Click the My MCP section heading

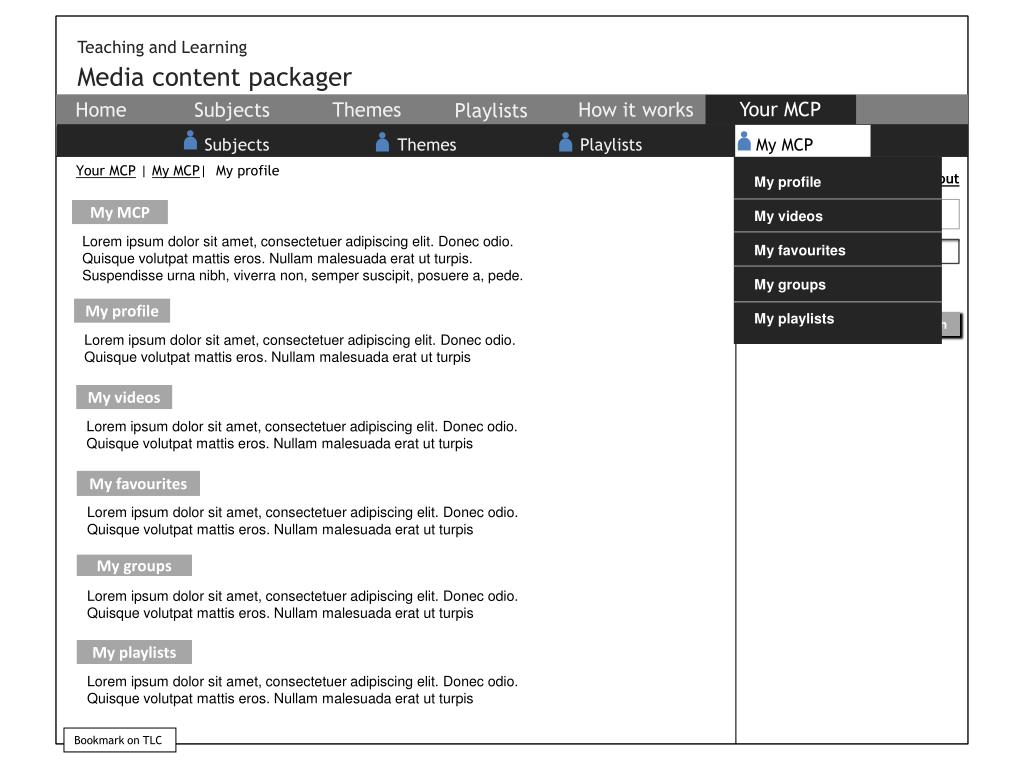[x=120, y=212]
